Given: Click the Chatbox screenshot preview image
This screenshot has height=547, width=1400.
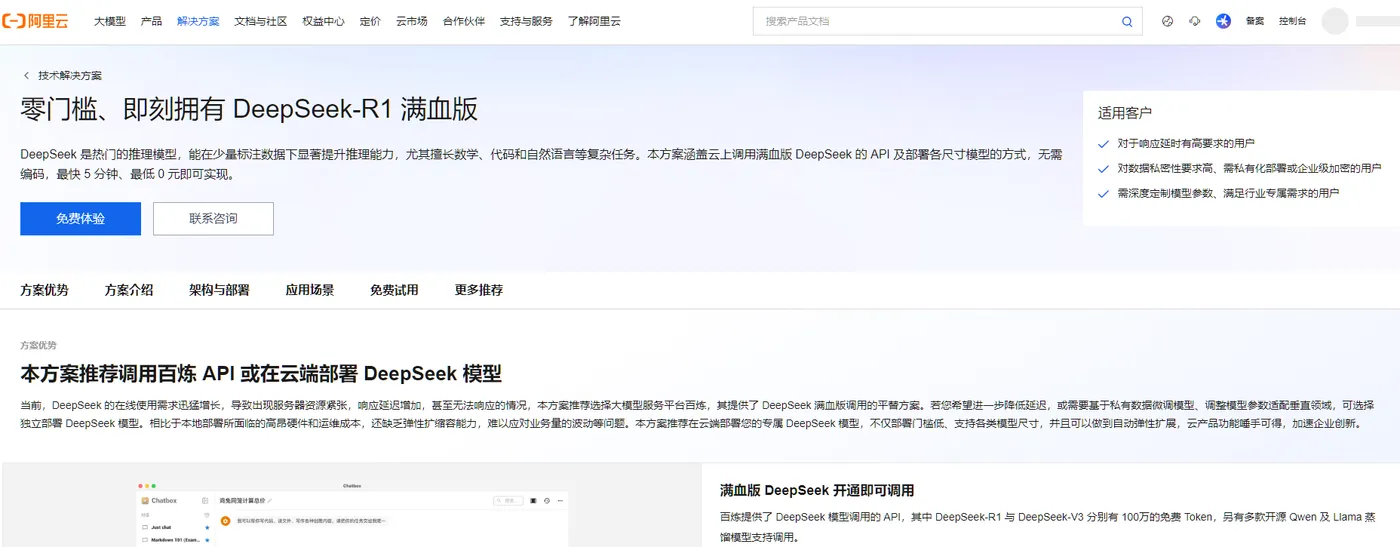Looking at the screenshot, I should point(353,512).
